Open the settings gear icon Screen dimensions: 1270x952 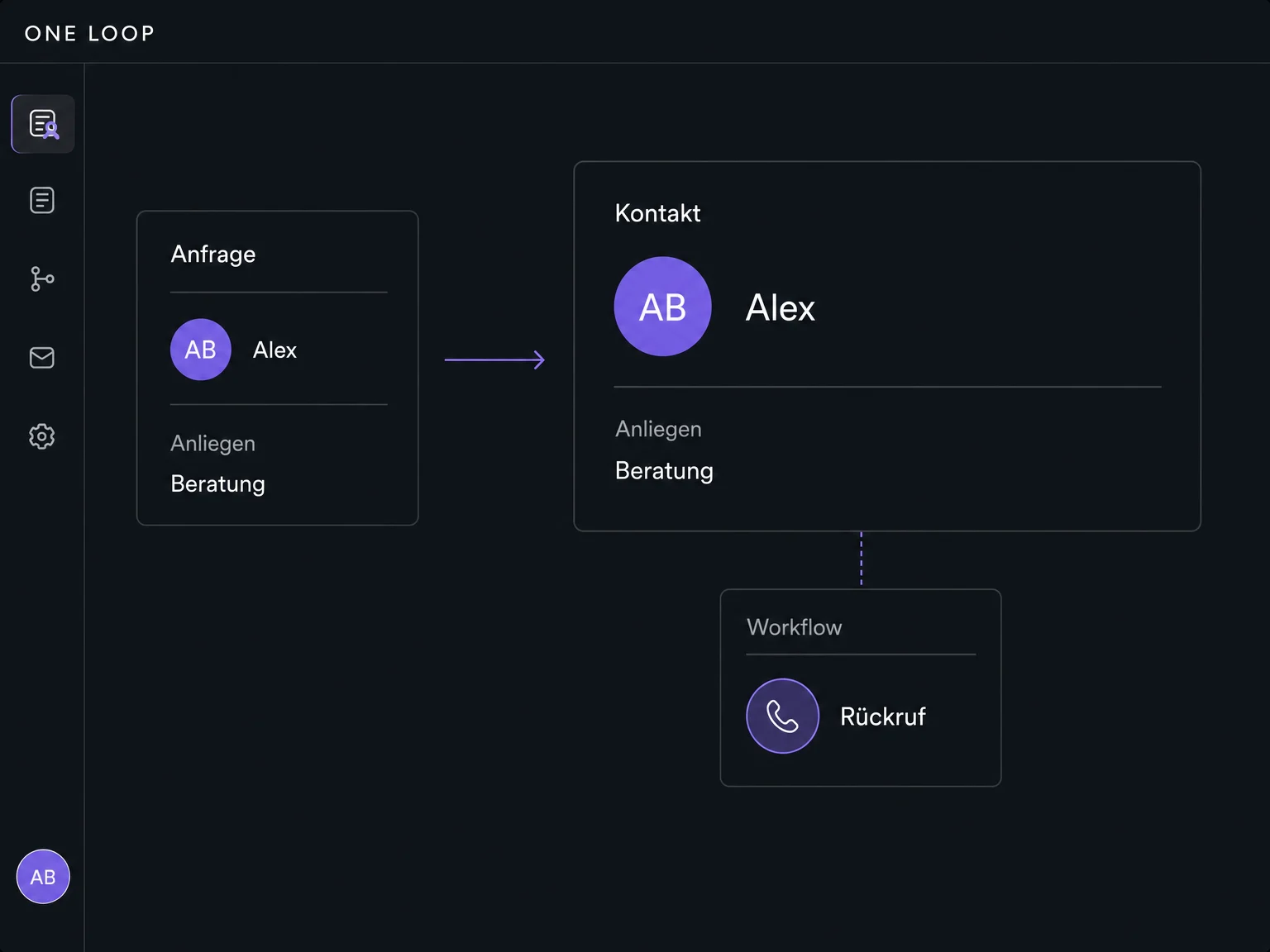[42, 436]
